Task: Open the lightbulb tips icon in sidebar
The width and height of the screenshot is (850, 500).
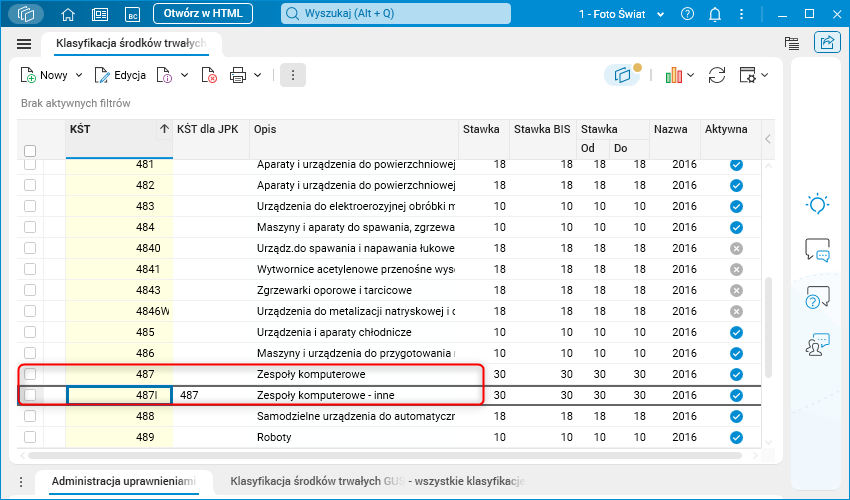Action: [817, 204]
